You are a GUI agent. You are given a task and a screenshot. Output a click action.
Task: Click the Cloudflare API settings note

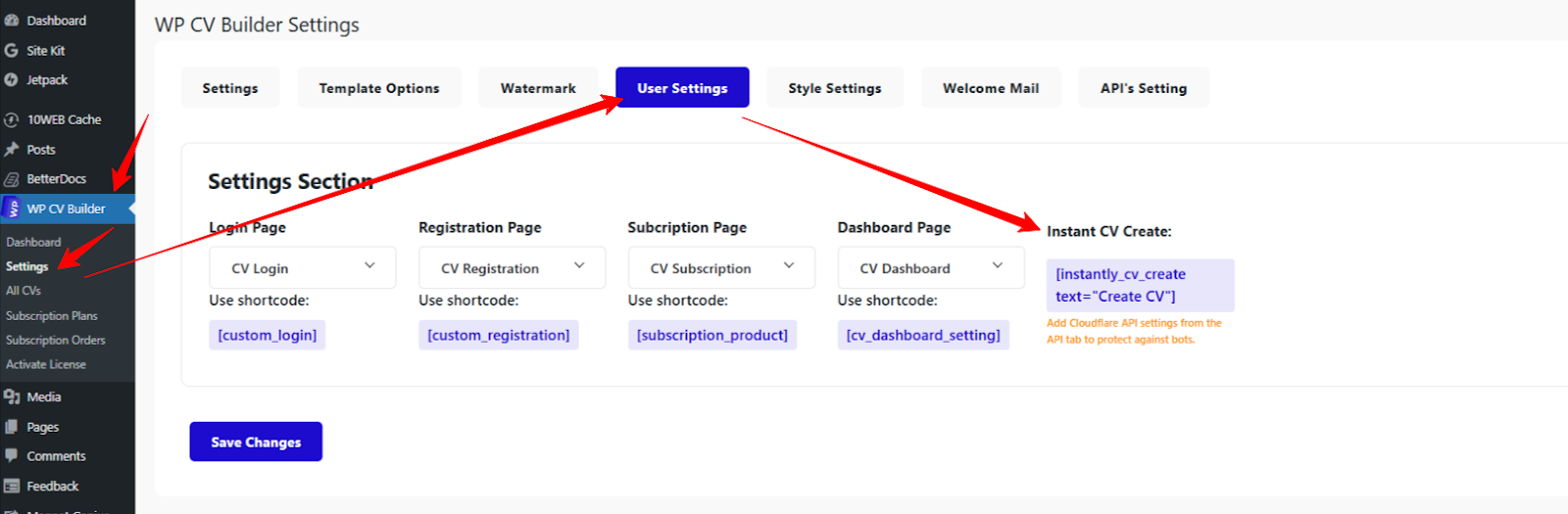1134,331
